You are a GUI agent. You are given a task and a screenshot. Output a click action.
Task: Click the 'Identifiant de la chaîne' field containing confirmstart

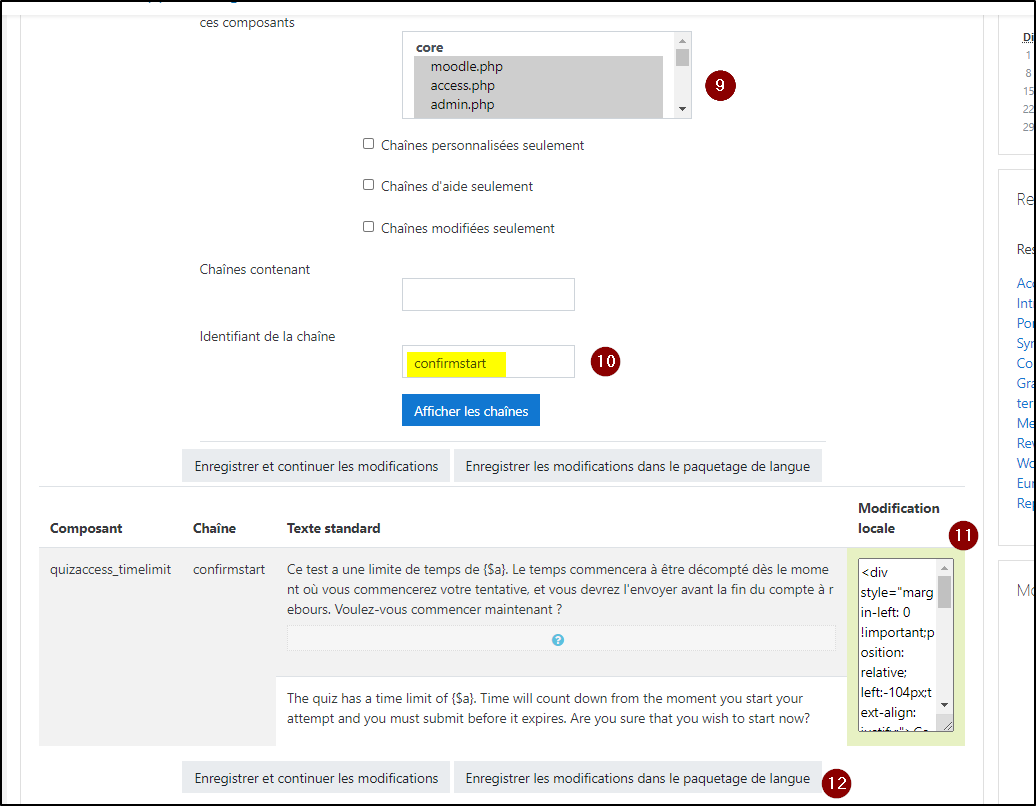(x=488, y=362)
